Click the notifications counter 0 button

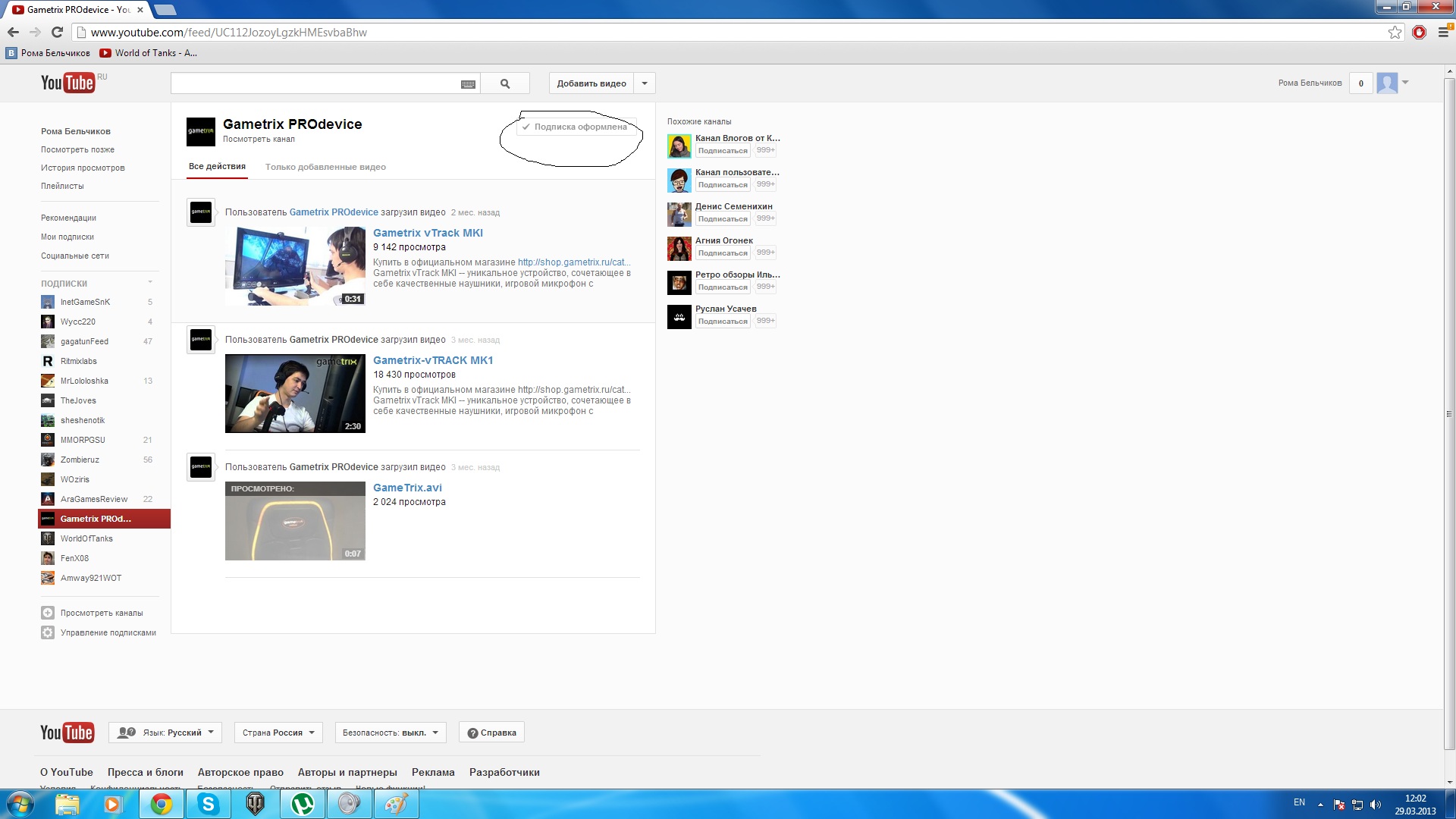(x=1361, y=83)
